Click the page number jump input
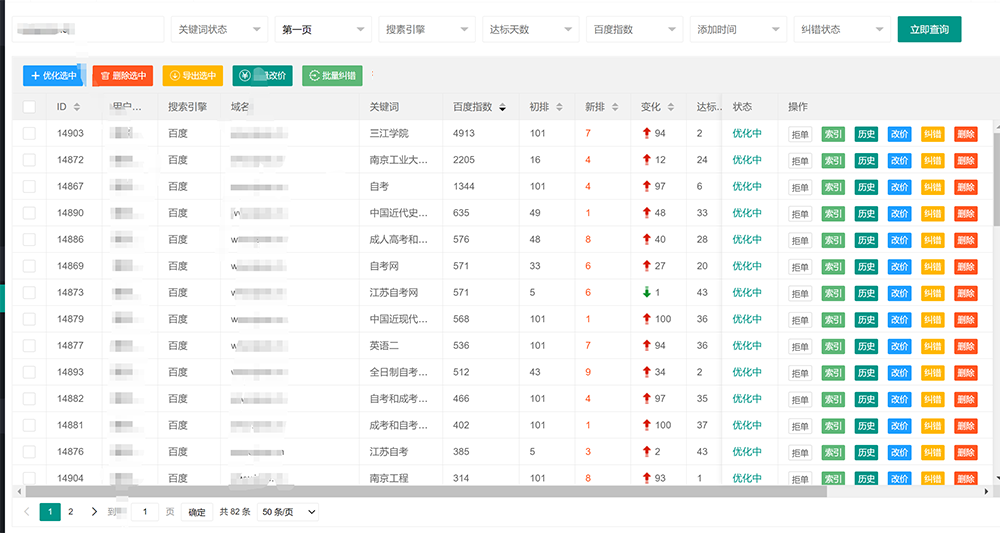1000x533 pixels. coord(145,512)
